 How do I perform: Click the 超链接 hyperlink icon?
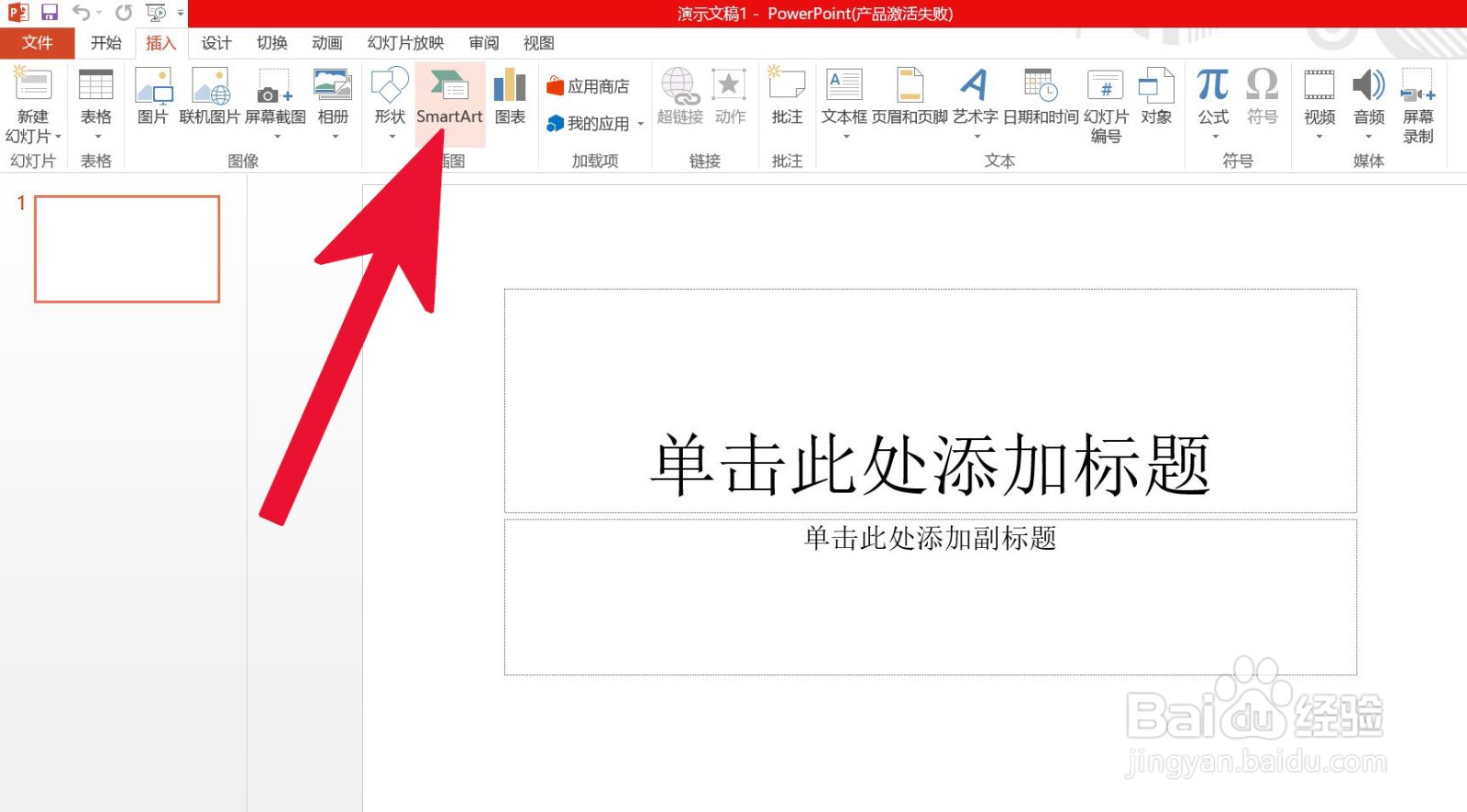click(x=679, y=96)
